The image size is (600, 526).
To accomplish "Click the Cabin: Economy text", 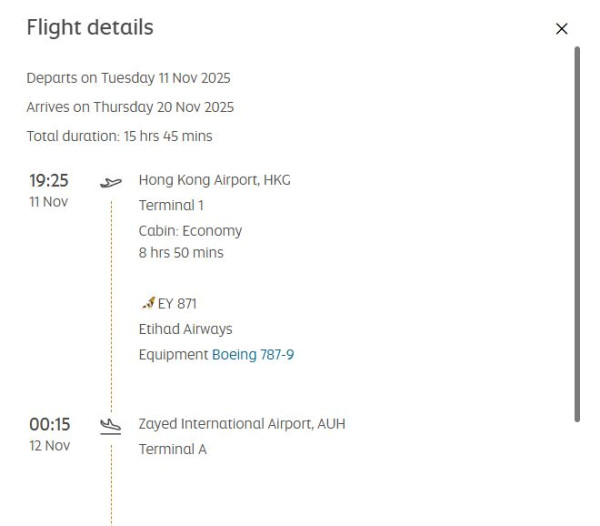I will [x=190, y=231].
